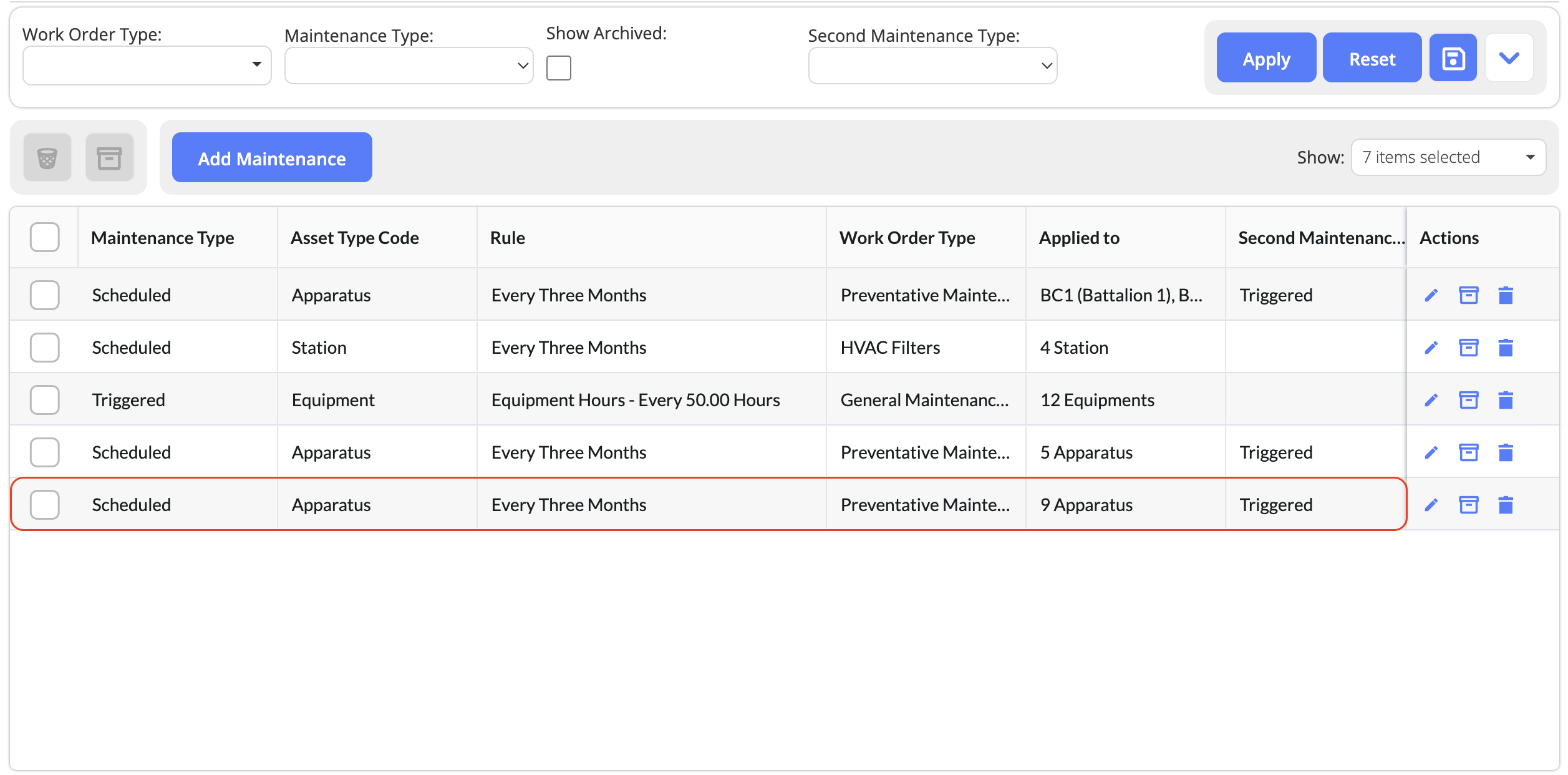Check the 9 Apparatus row checkbox
Image resolution: width=1568 pixels, height=775 pixels.
[x=45, y=505]
